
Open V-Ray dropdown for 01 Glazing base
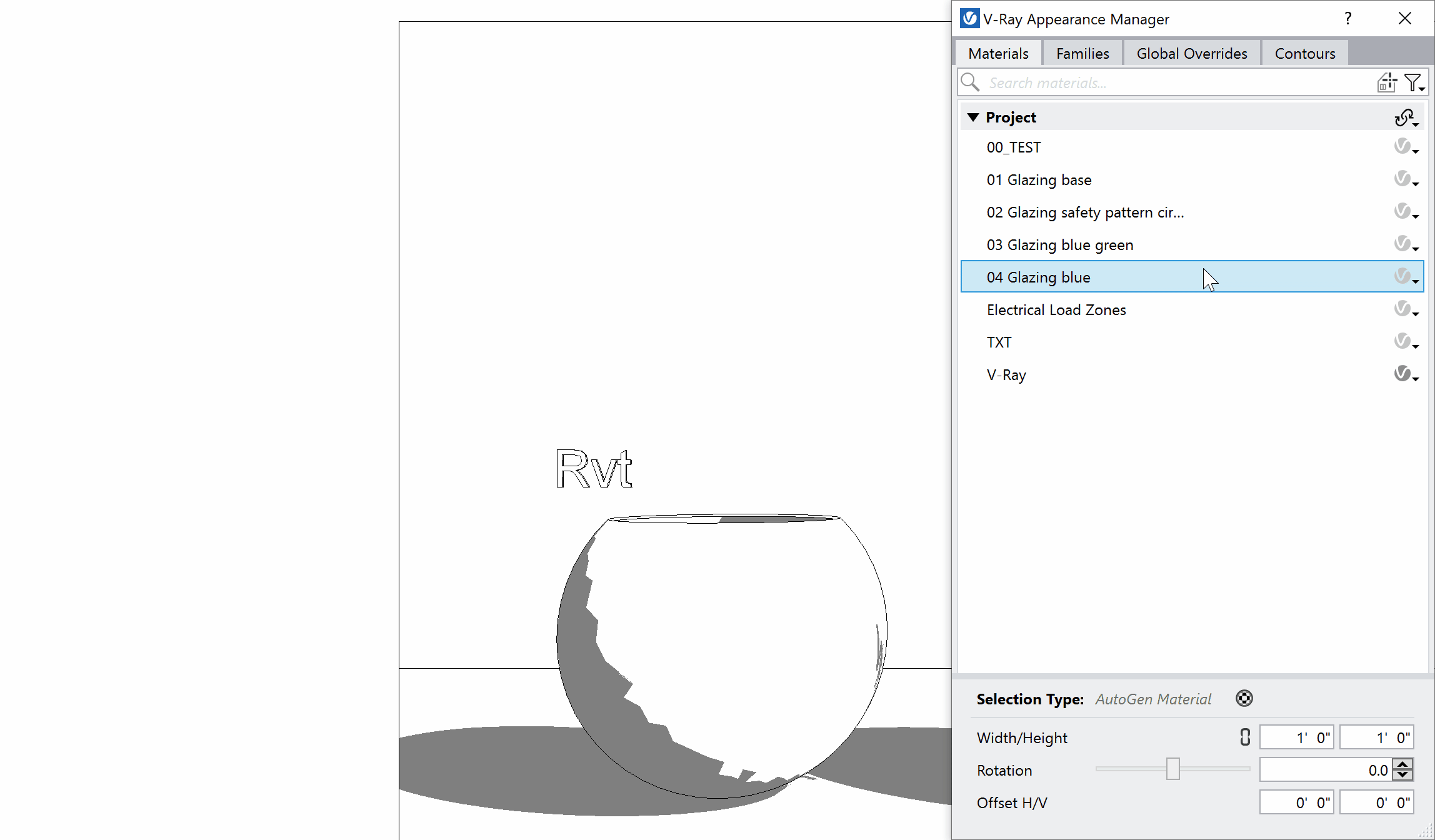pos(1406,179)
